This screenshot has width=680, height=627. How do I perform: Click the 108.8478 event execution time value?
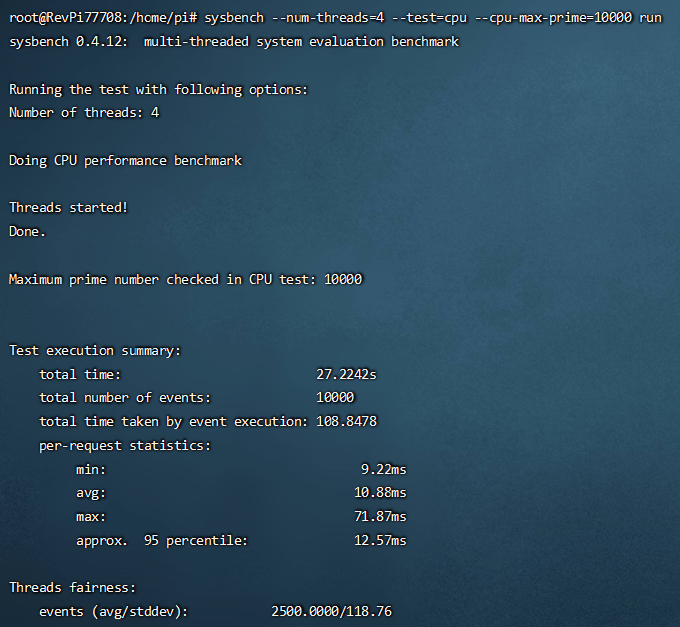pyautogui.click(x=346, y=422)
